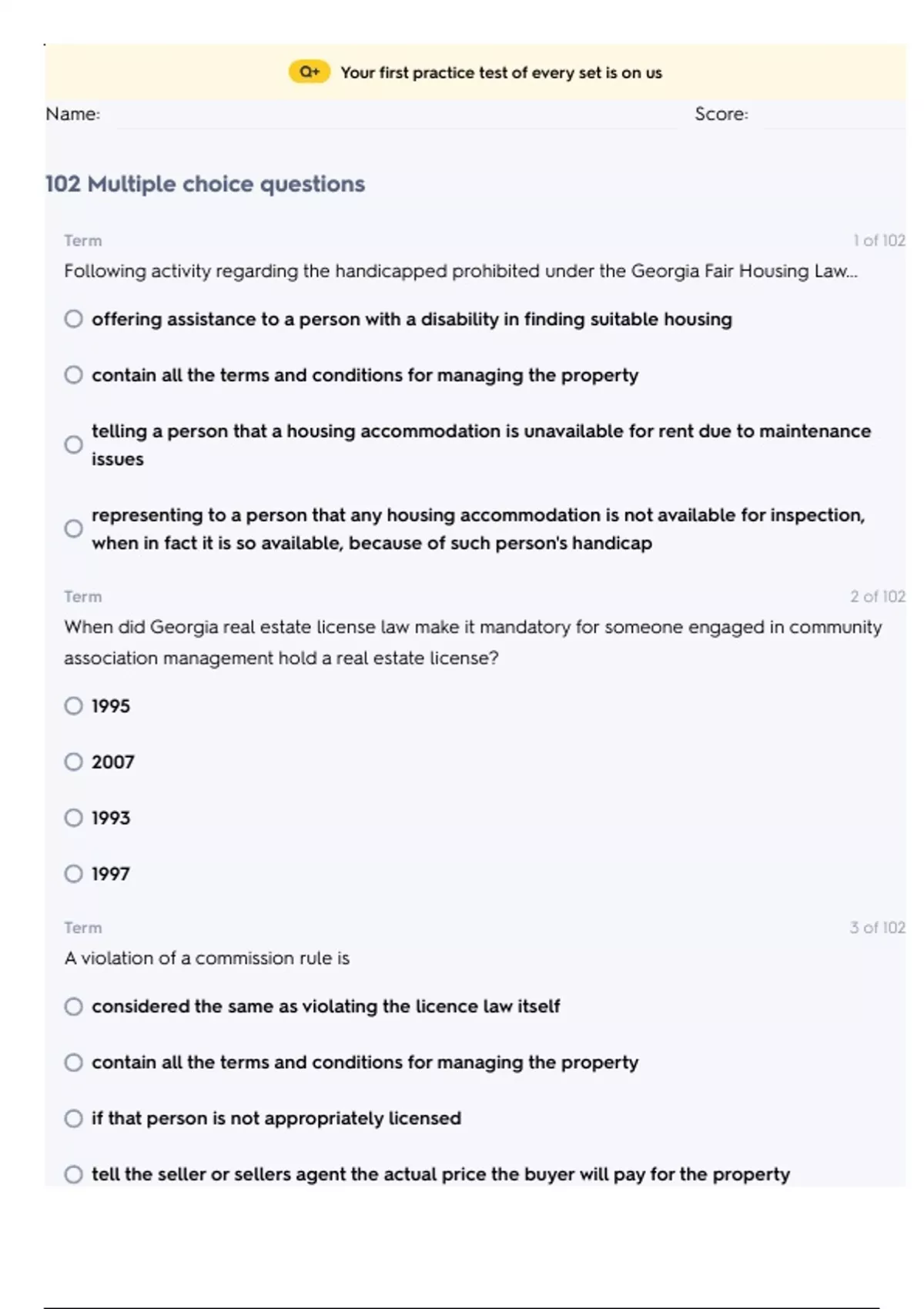The image size is (924, 1309).
Task: Click the Q+ badge icon in banner
Action: click(x=309, y=72)
